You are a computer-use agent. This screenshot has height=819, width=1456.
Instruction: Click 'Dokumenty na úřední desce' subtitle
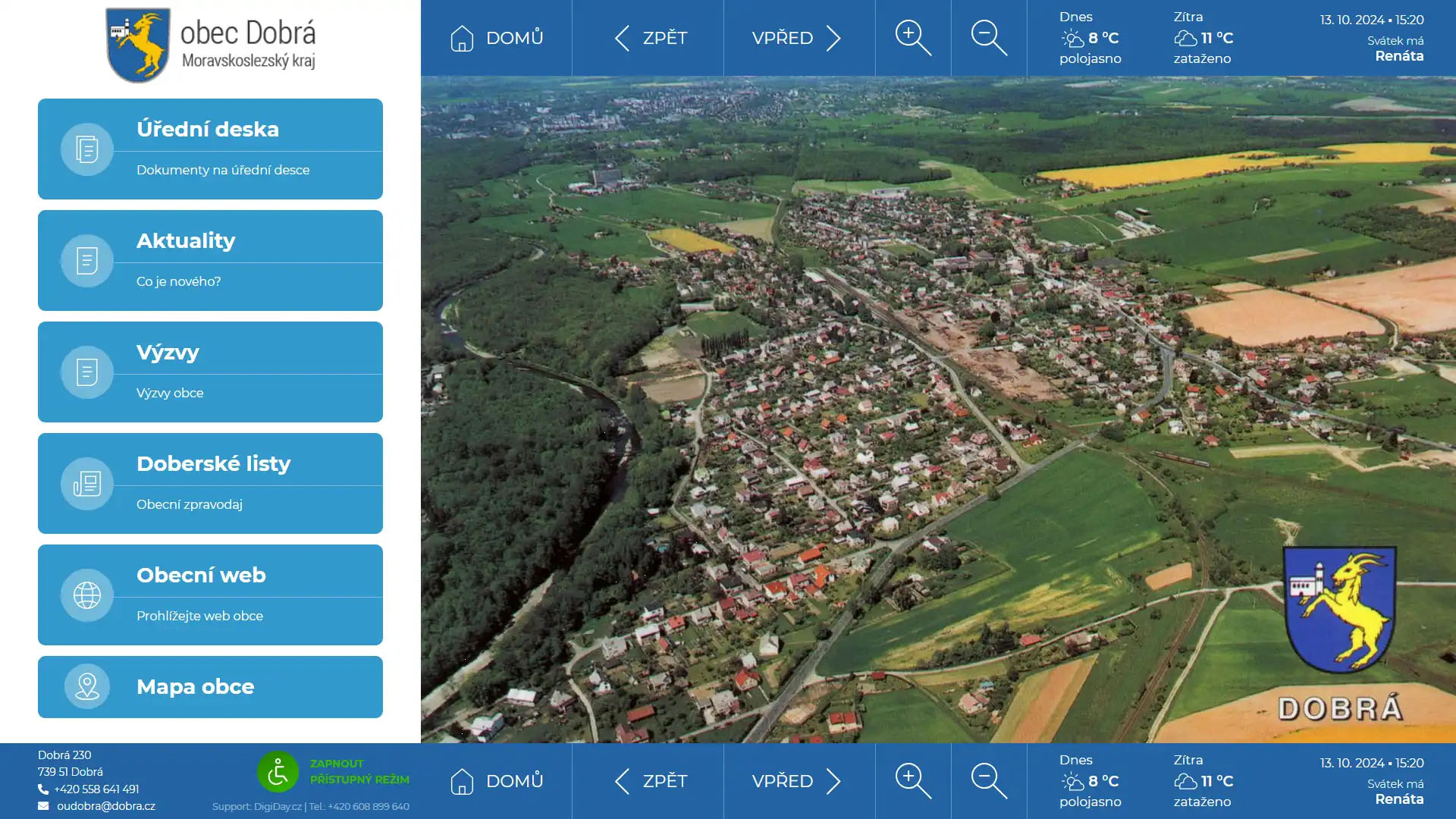223,170
